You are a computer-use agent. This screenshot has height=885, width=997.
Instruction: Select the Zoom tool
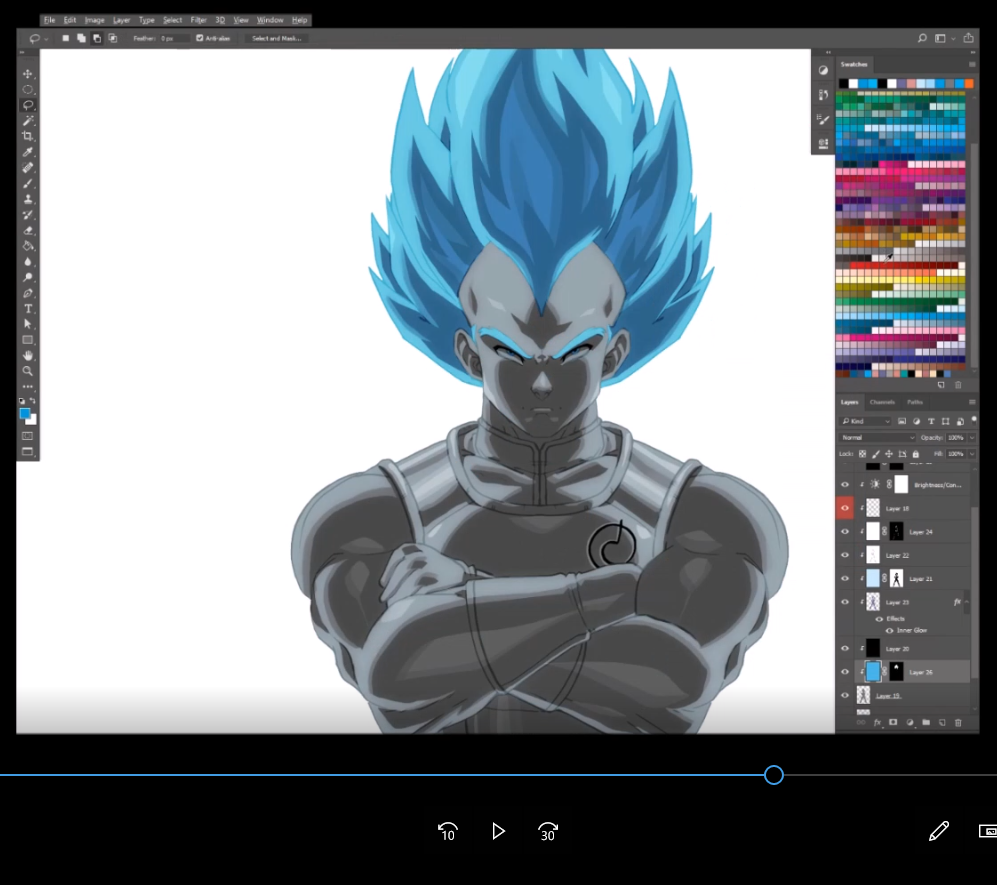click(28, 371)
